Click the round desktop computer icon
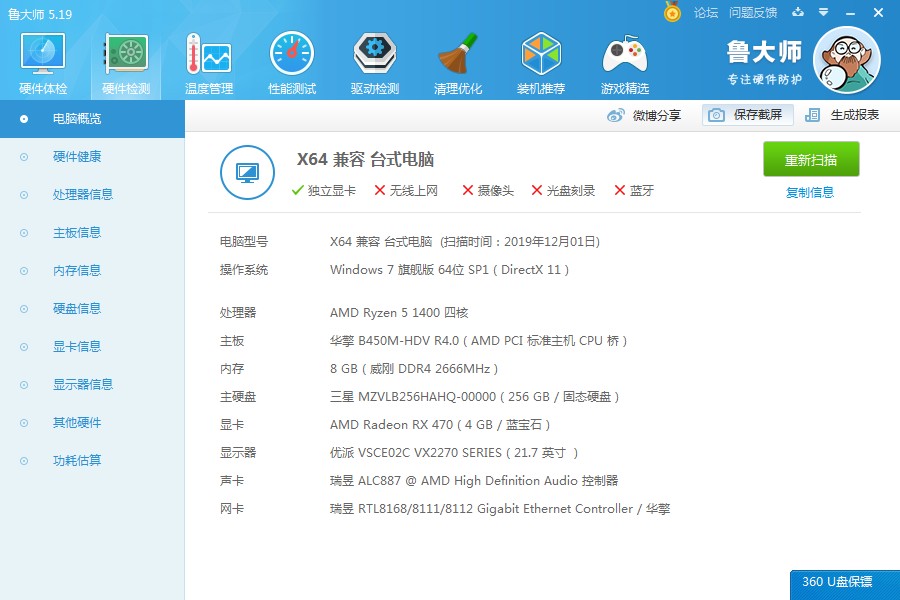Image resolution: width=900 pixels, height=600 pixels. tap(247, 172)
